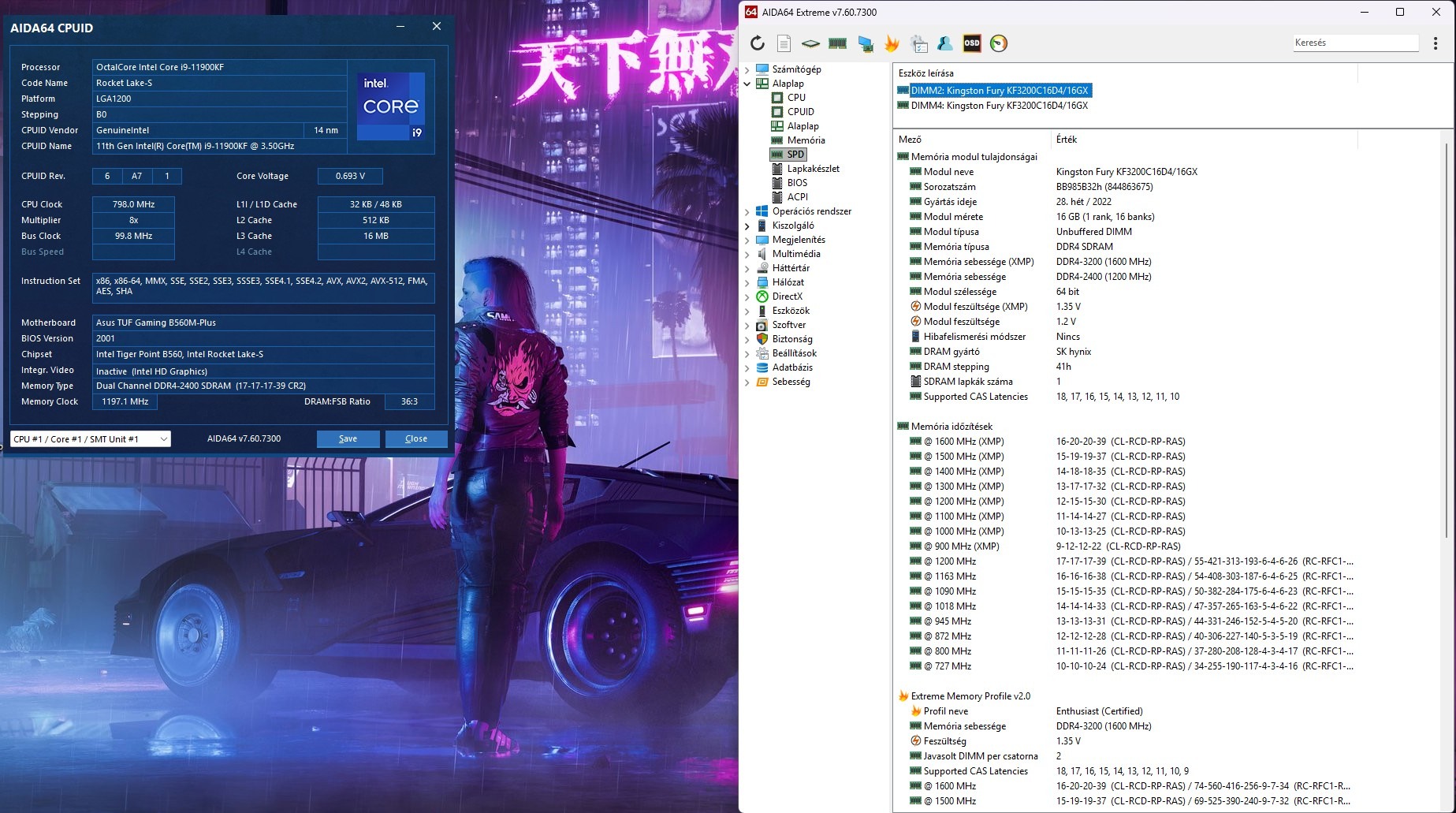The height and width of the screenshot is (813, 1456).
Task: Click Save in the AIDA64 CPUID window
Action: tap(348, 439)
